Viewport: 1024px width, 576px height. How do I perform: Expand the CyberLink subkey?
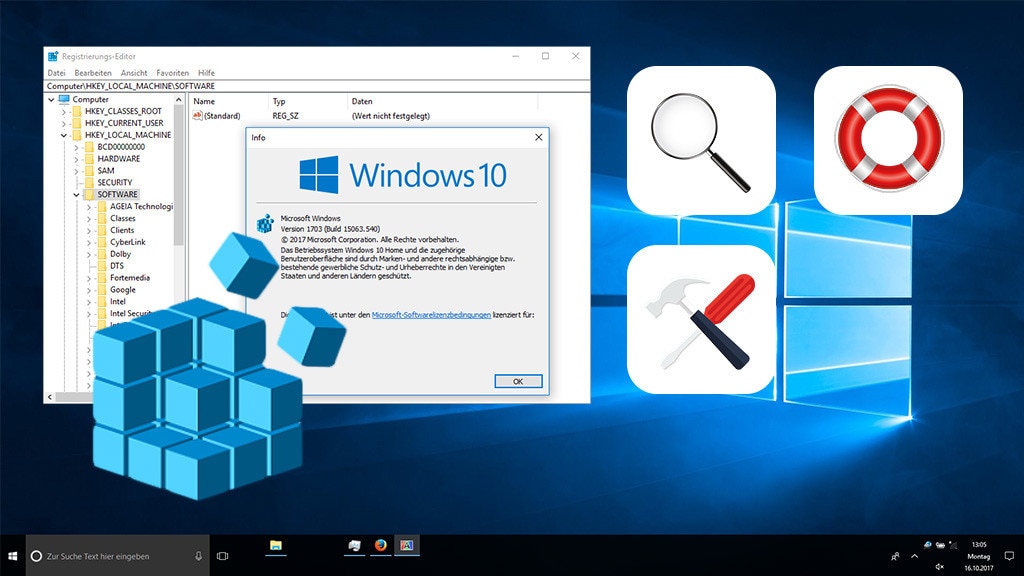pos(89,242)
